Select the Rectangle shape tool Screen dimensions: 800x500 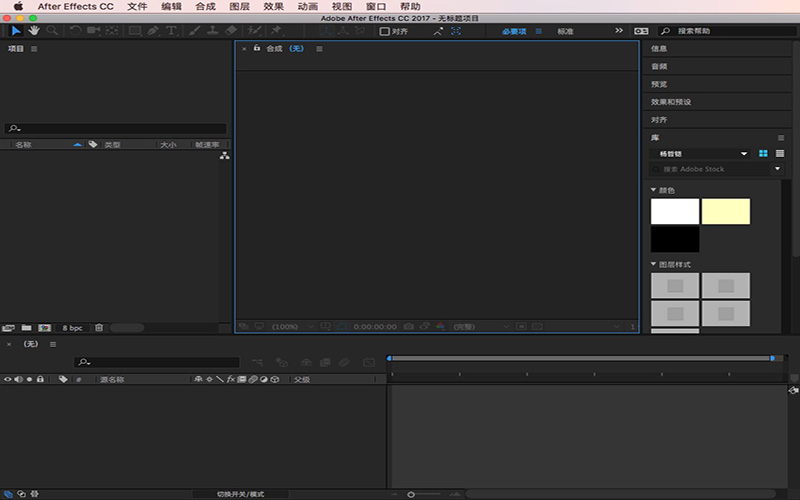[x=135, y=31]
